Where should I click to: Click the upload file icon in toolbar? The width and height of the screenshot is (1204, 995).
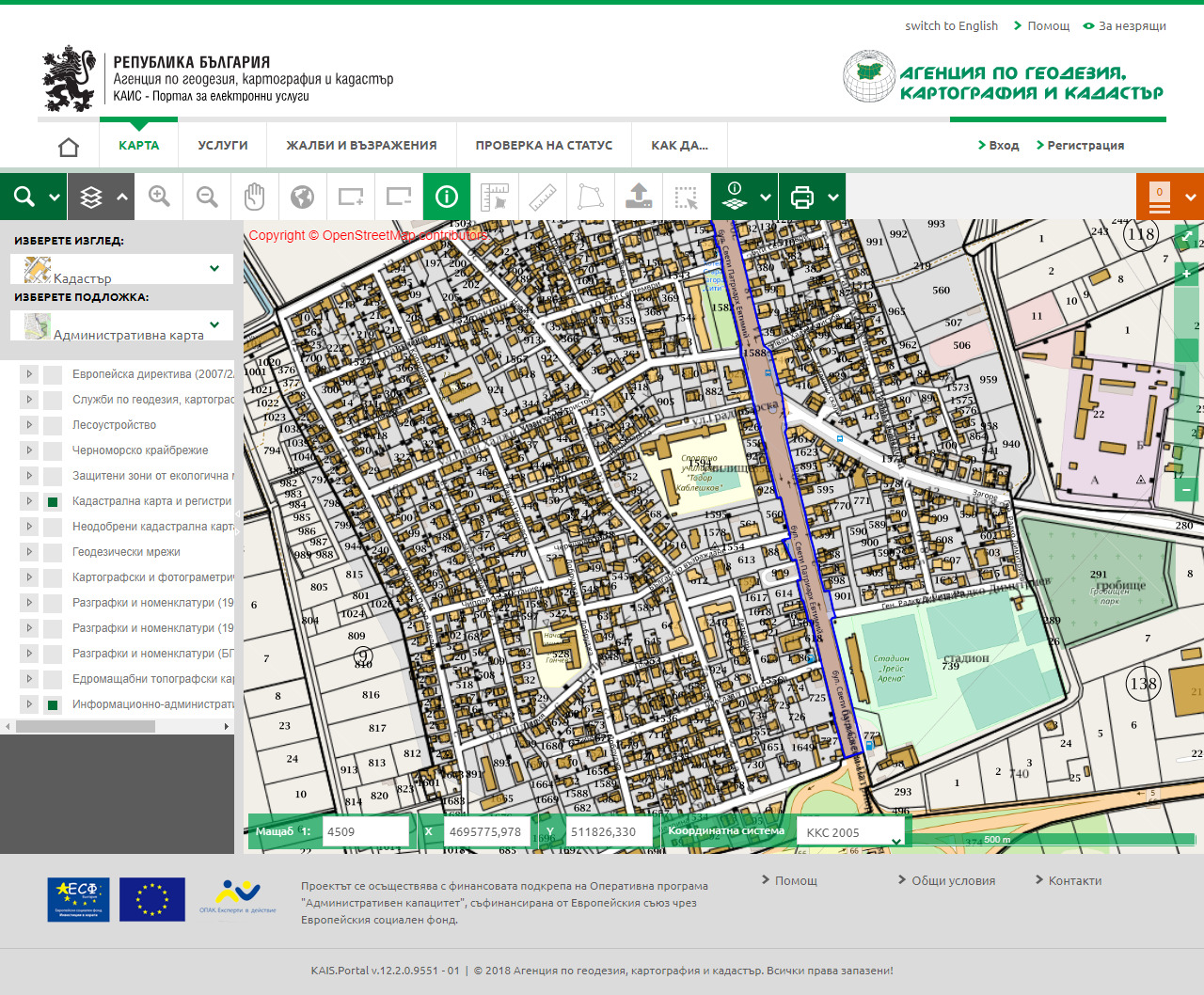[639, 197]
